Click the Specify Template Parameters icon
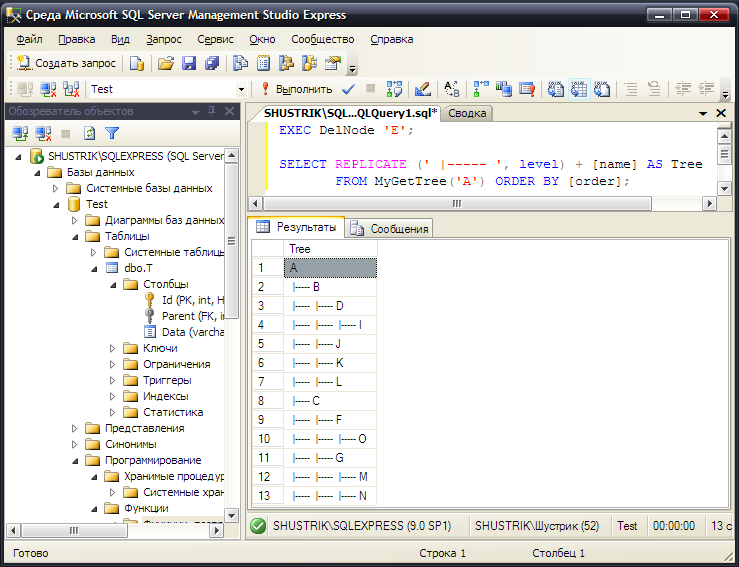Image resolution: width=739 pixels, height=567 pixels. click(x=452, y=89)
